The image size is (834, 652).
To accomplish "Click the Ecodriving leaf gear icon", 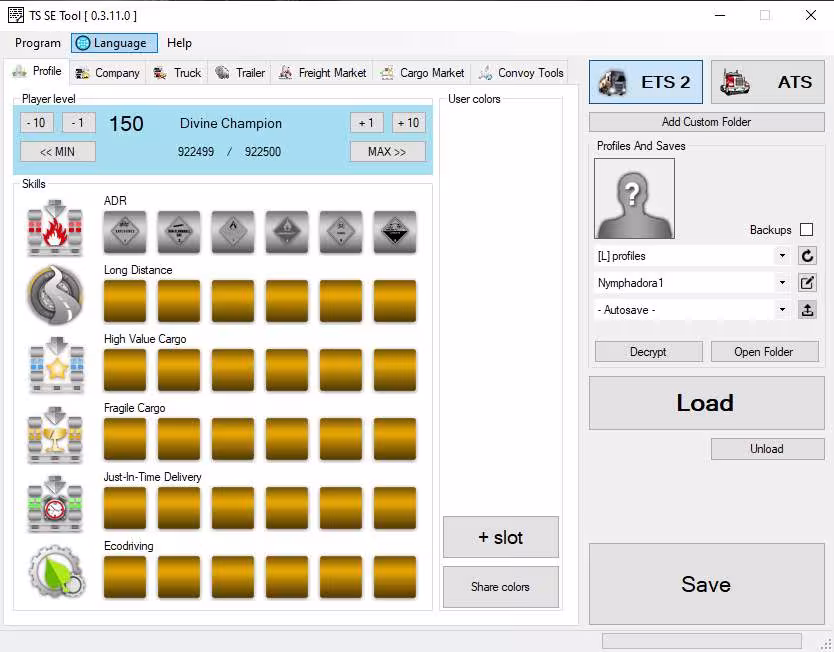I will pyautogui.click(x=55, y=573).
